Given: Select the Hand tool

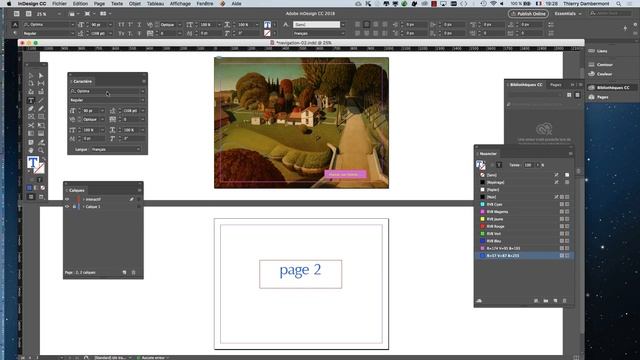Looking at the screenshot, I should point(31,151).
